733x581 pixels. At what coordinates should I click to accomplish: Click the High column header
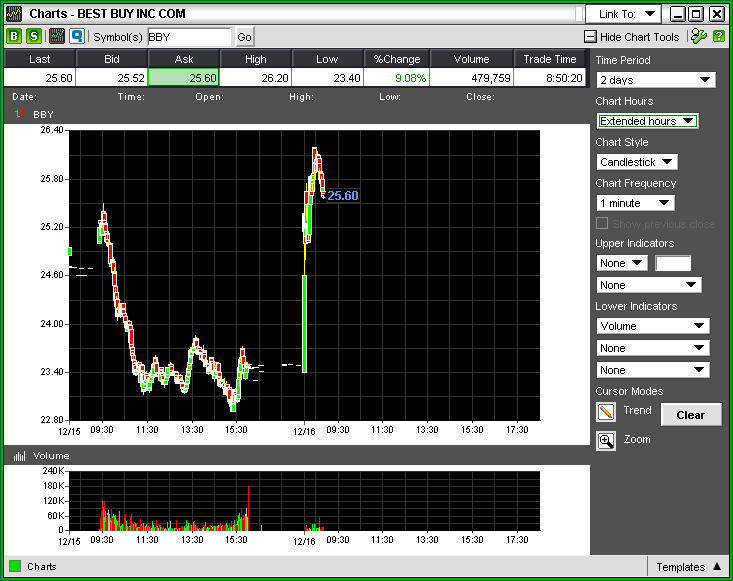click(x=256, y=59)
